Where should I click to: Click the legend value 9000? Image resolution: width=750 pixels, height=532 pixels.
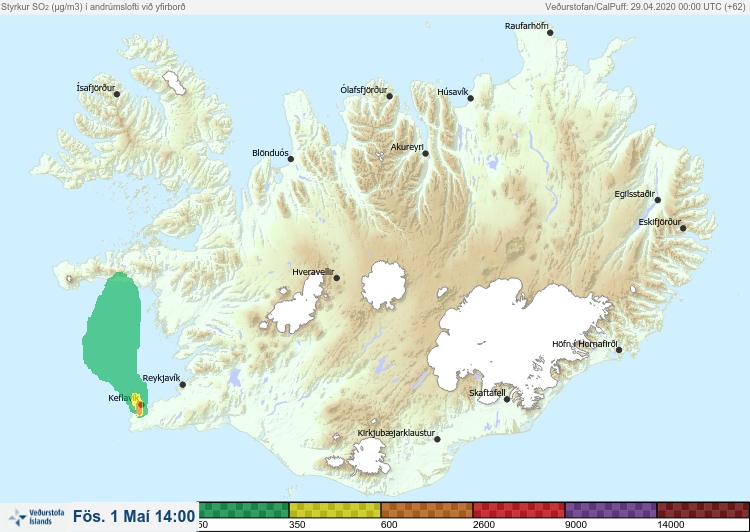575,525
